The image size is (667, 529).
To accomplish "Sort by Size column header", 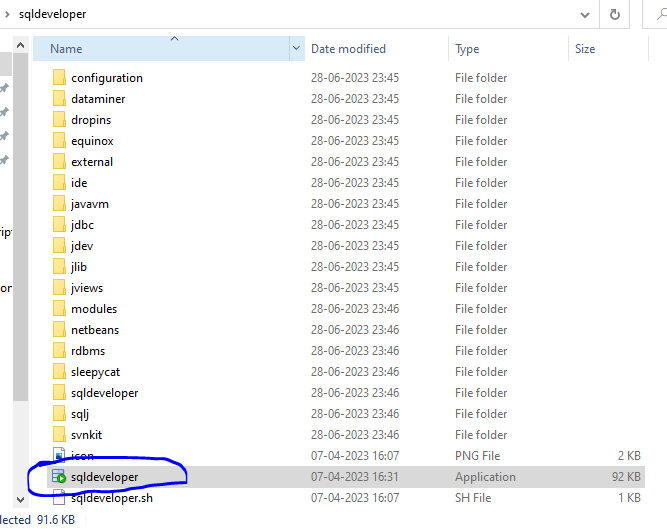I will tap(608, 48).
